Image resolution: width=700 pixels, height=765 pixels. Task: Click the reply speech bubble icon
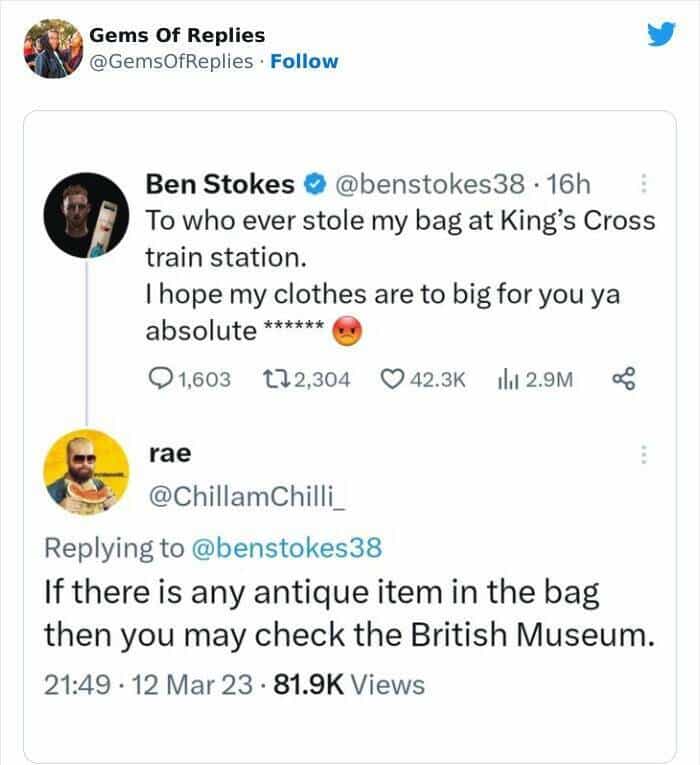[160, 379]
